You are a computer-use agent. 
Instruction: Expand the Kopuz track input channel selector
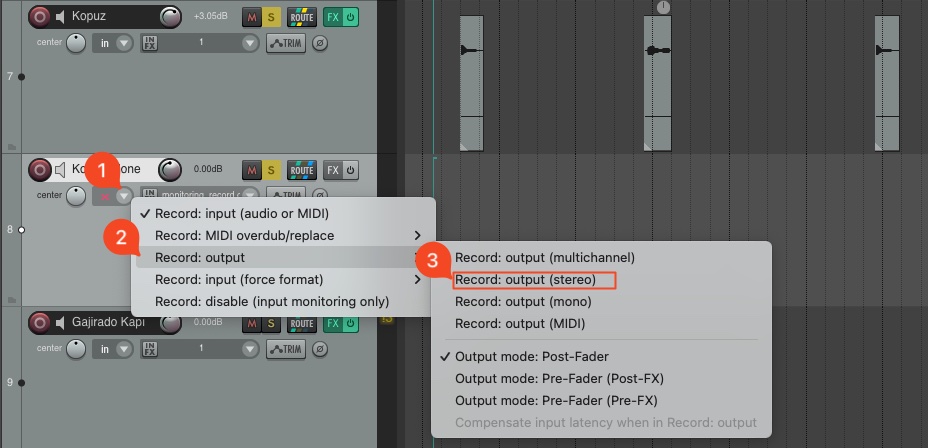250,43
